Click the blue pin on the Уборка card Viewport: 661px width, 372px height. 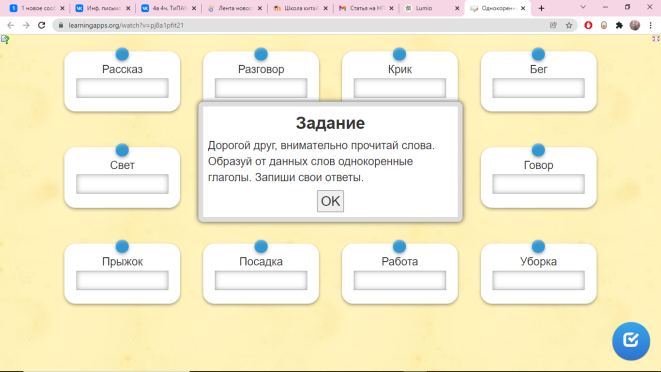pos(538,246)
